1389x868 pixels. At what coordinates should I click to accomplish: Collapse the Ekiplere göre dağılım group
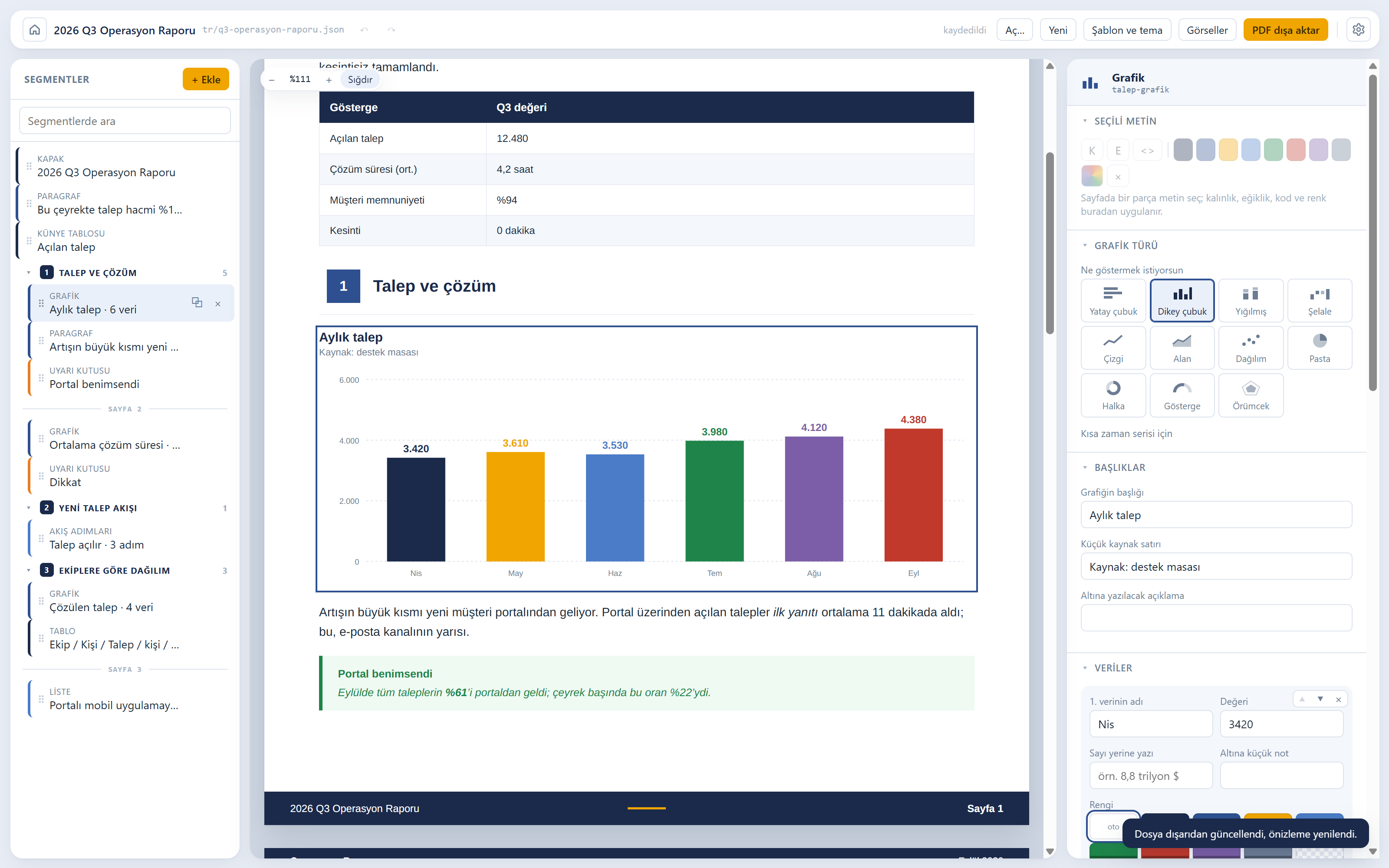coord(29,571)
